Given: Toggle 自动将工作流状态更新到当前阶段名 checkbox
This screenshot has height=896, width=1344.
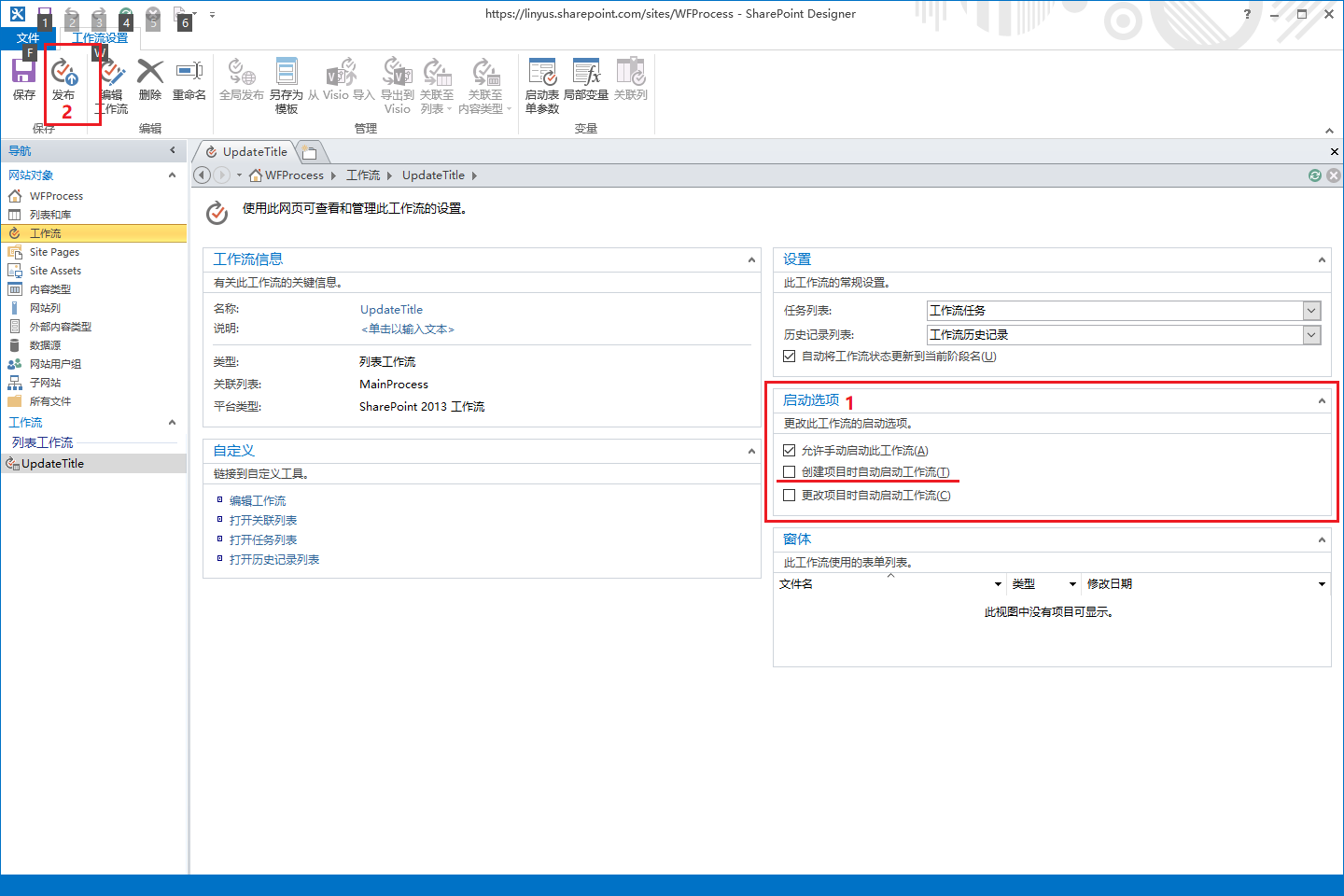Looking at the screenshot, I should pyautogui.click(x=790, y=356).
